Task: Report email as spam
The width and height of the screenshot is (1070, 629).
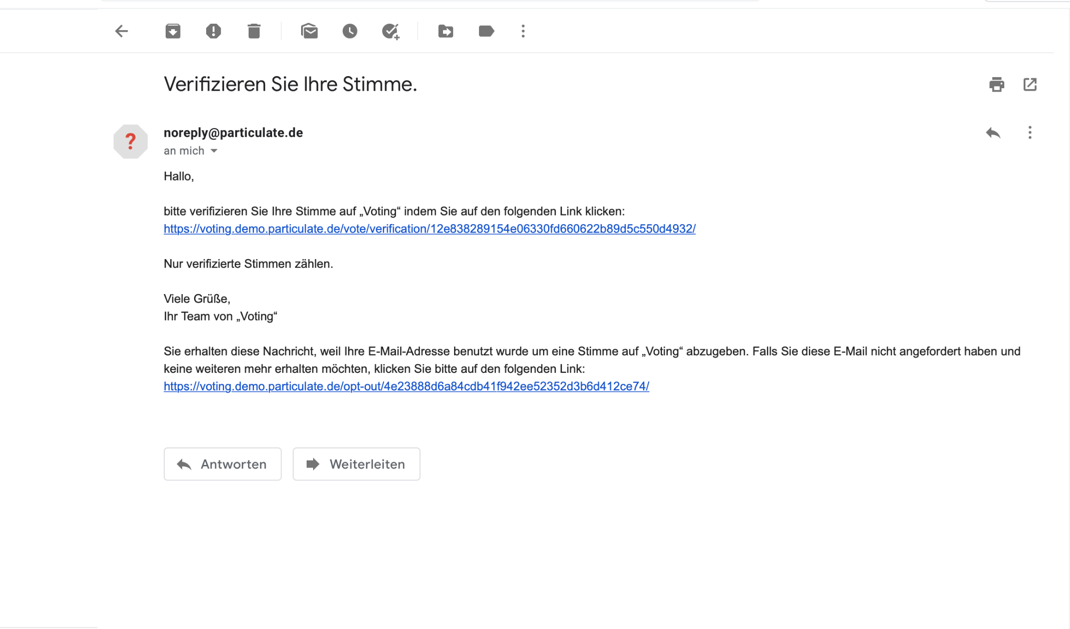Action: [213, 31]
